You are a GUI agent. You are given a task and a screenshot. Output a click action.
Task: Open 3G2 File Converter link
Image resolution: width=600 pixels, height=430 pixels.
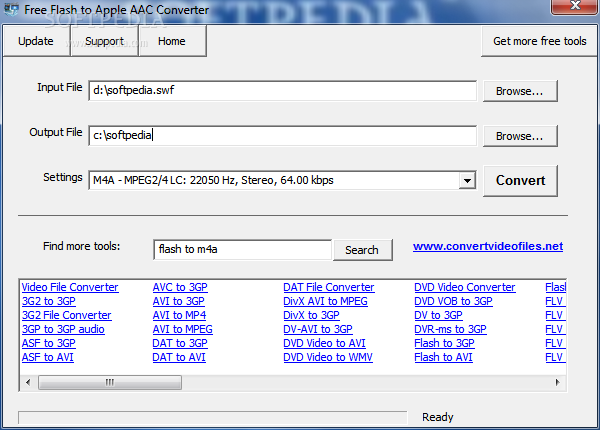[67, 315]
